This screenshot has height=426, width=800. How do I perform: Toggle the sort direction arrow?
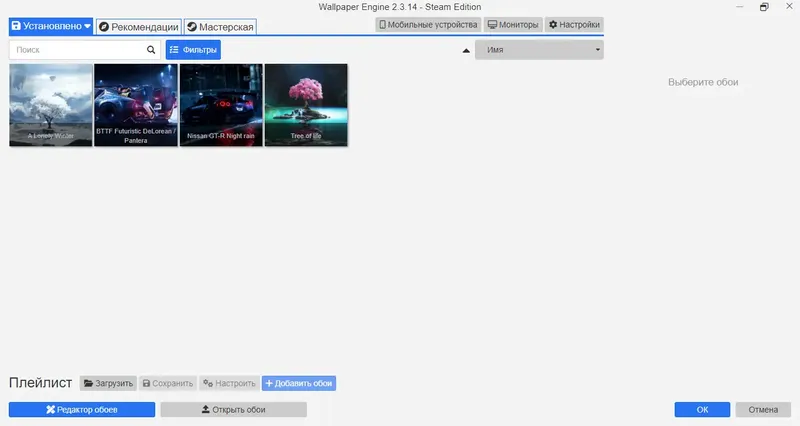pos(466,51)
